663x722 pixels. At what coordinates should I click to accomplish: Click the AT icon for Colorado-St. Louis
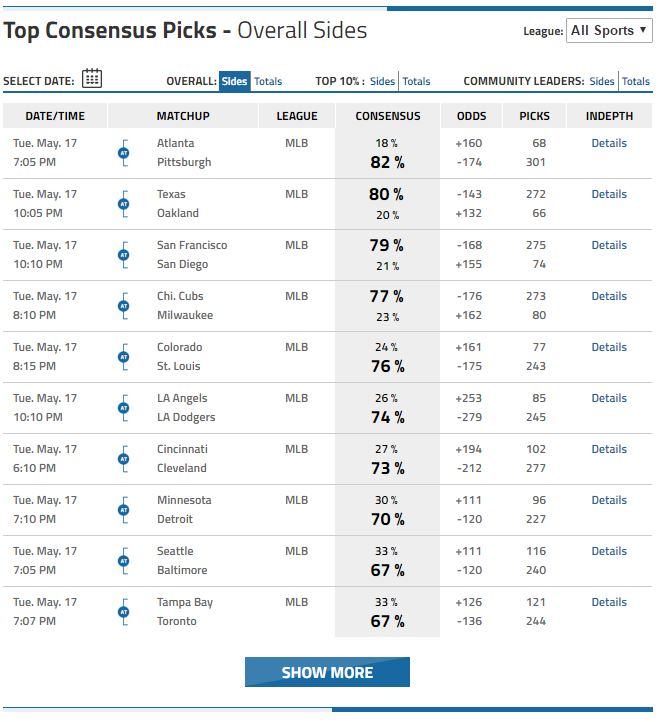(x=124, y=357)
